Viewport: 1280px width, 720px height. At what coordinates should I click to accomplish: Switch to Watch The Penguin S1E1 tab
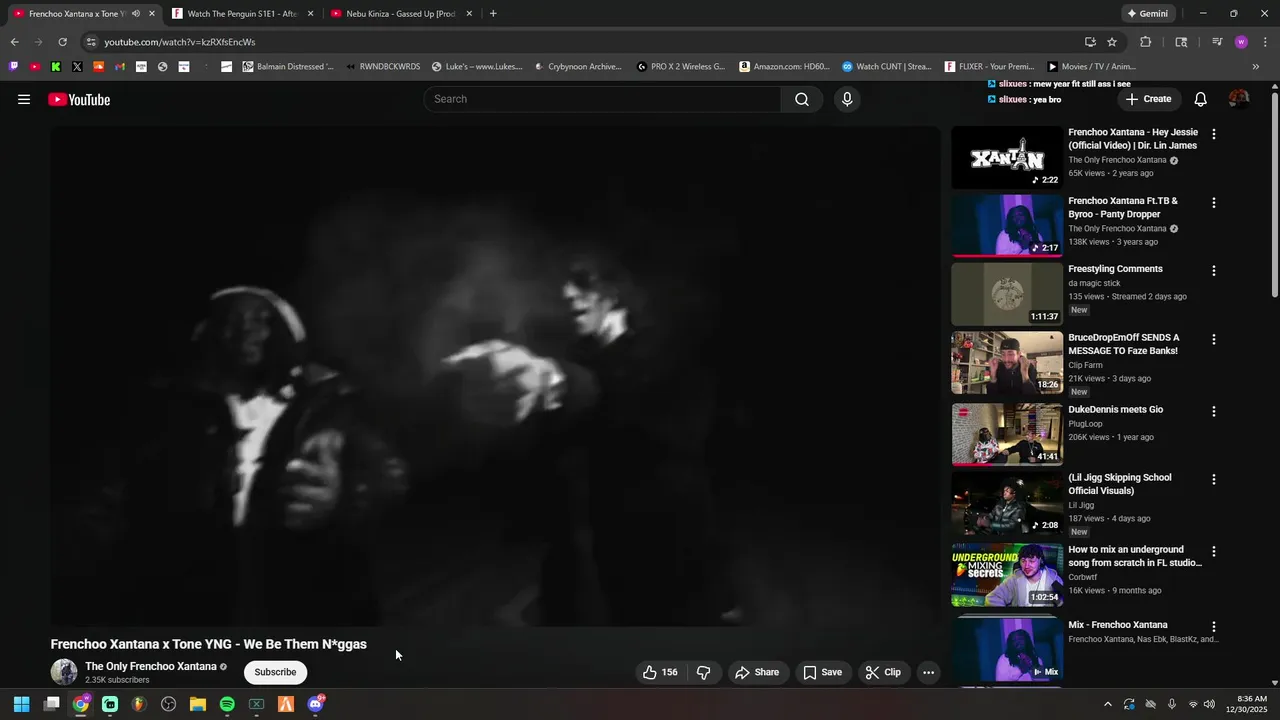(243, 14)
